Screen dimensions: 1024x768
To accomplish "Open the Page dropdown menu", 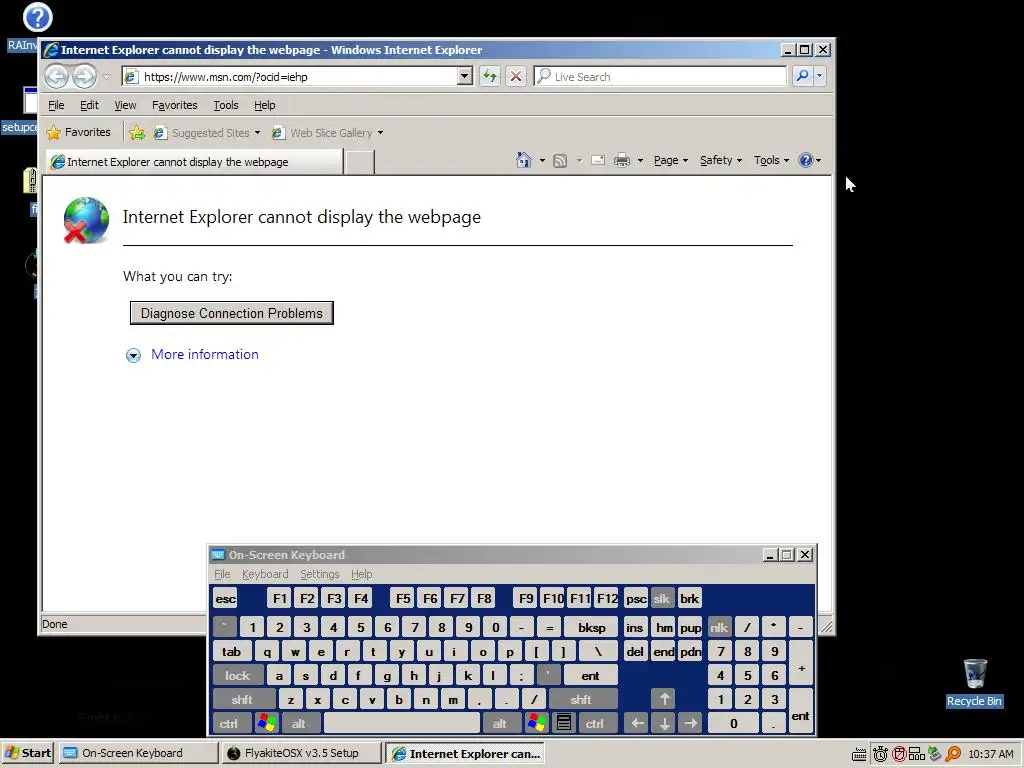I will (671, 160).
